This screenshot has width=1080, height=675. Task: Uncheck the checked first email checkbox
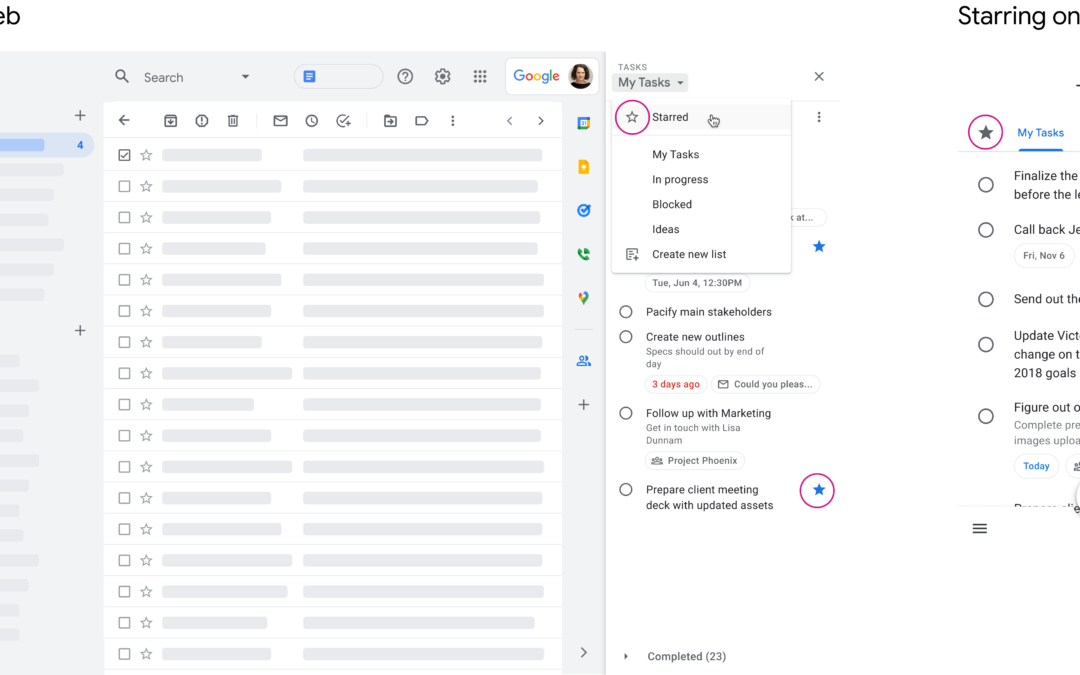[124, 155]
